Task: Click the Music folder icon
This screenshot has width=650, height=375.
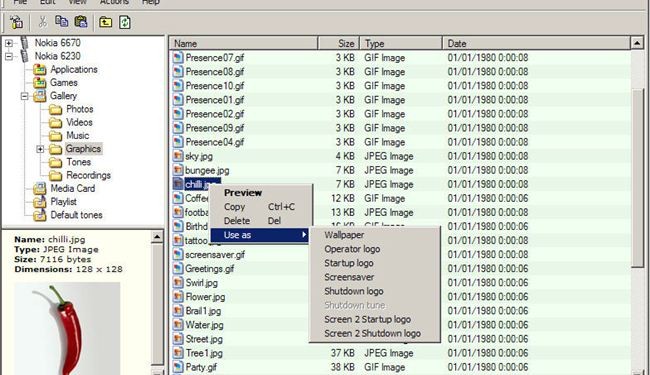Action: coord(55,136)
